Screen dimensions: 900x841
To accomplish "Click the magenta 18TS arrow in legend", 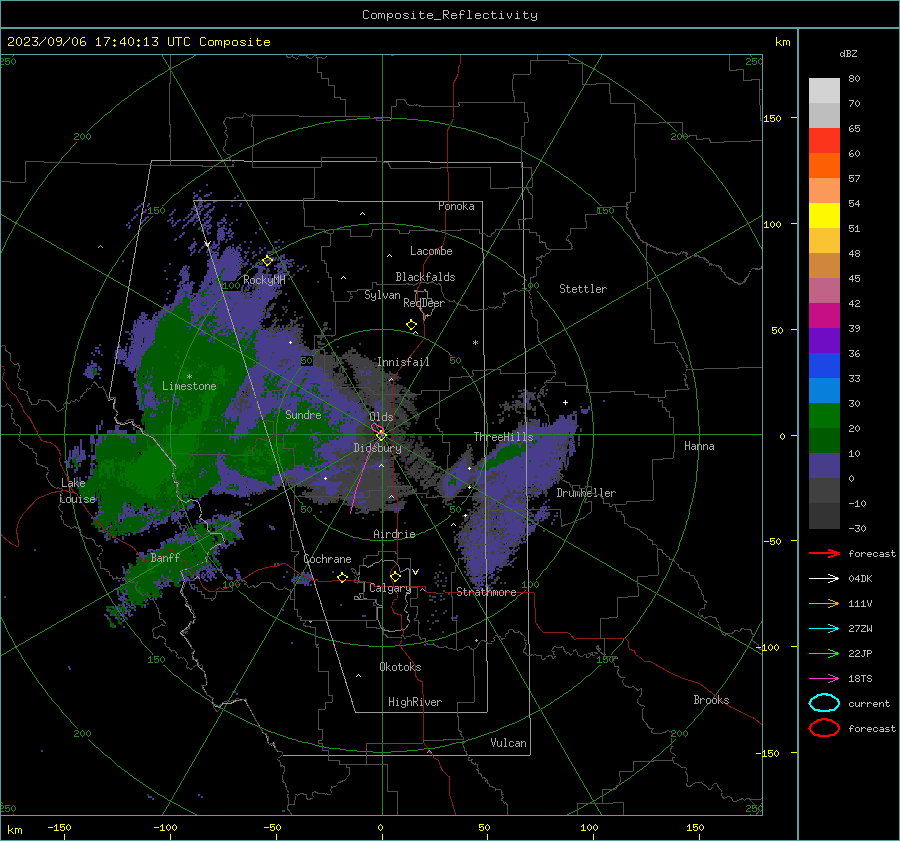I will (x=824, y=679).
